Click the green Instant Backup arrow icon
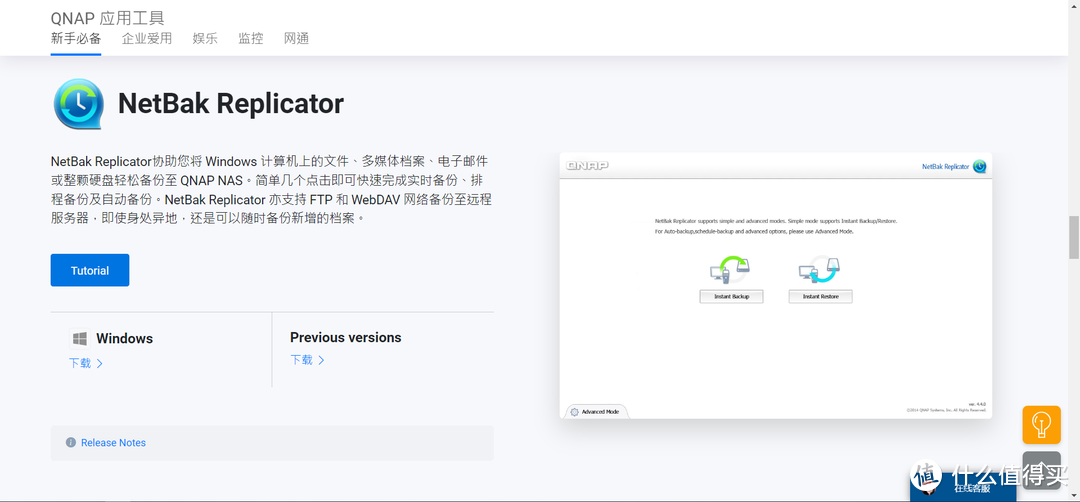 tap(730, 269)
